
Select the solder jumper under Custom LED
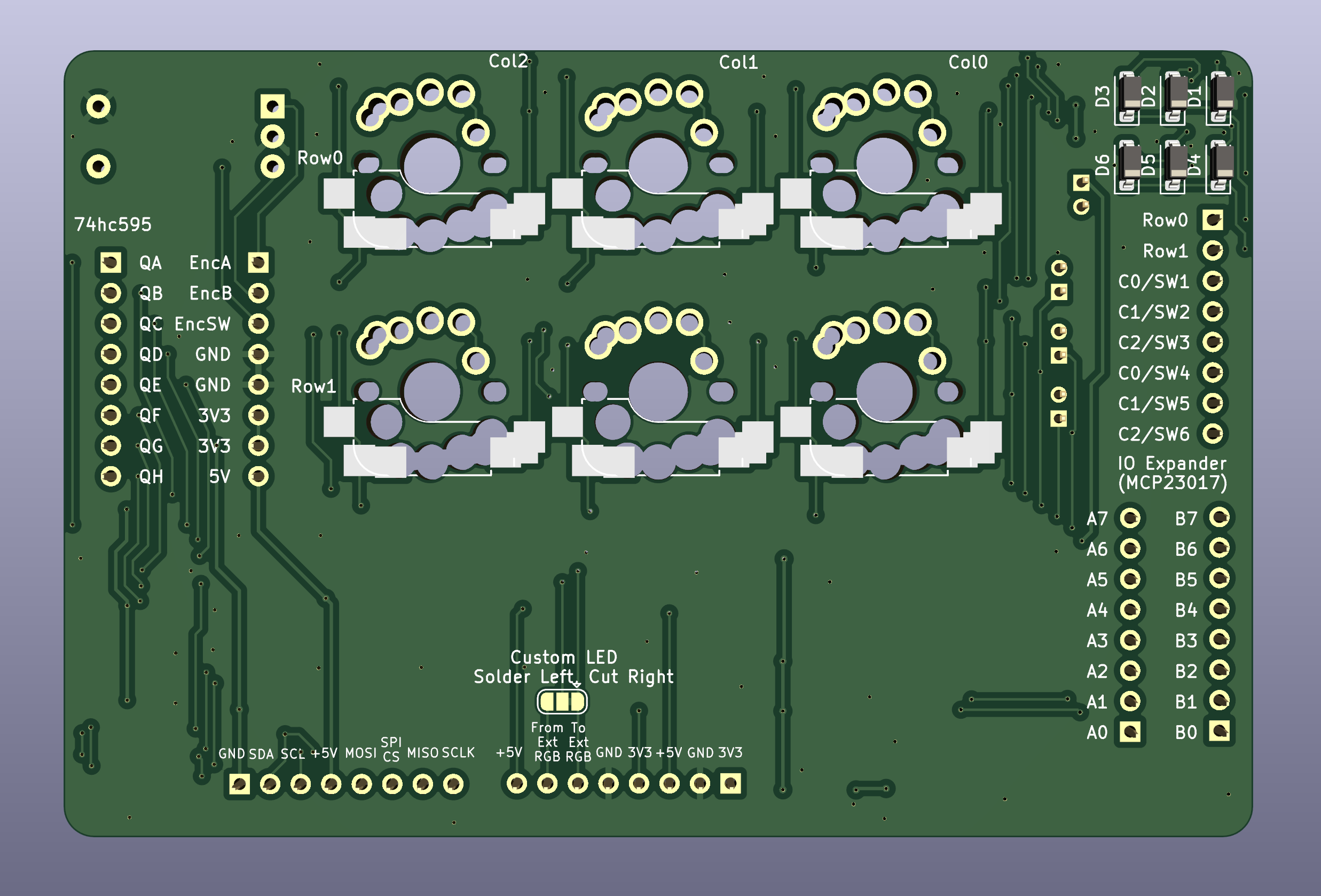(562, 702)
